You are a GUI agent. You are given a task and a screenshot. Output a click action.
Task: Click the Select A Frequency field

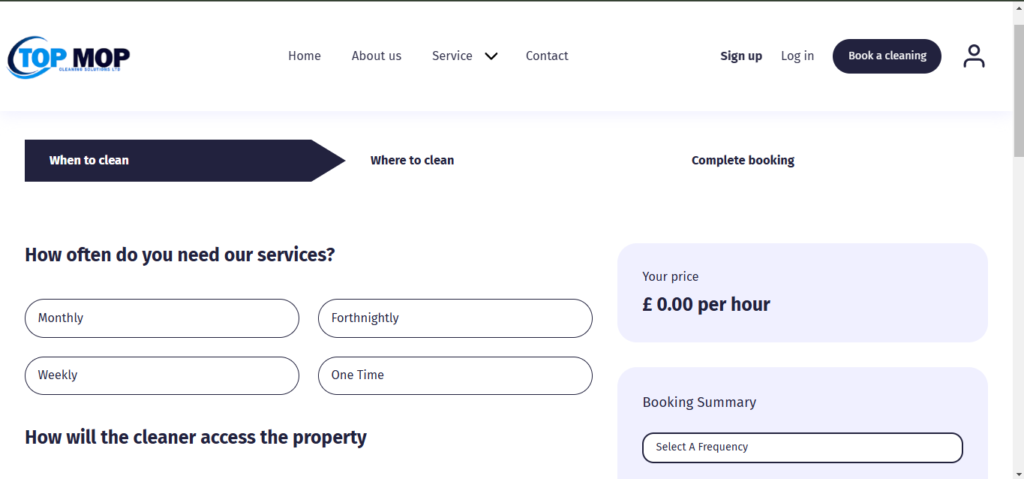pyautogui.click(x=802, y=447)
